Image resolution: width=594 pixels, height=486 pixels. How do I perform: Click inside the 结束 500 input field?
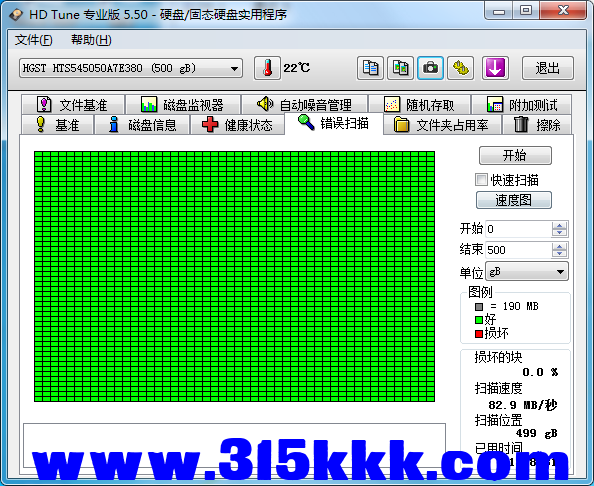click(x=518, y=250)
